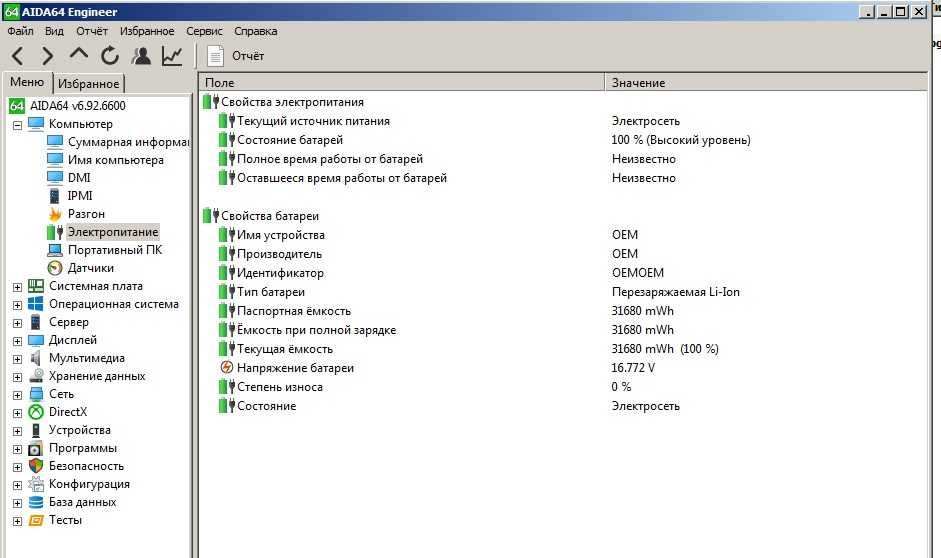Click the AIDA64 v6.92.6600 root icon
Image resolution: width=941 pixels, height=558 pixels.
point(17,106)
